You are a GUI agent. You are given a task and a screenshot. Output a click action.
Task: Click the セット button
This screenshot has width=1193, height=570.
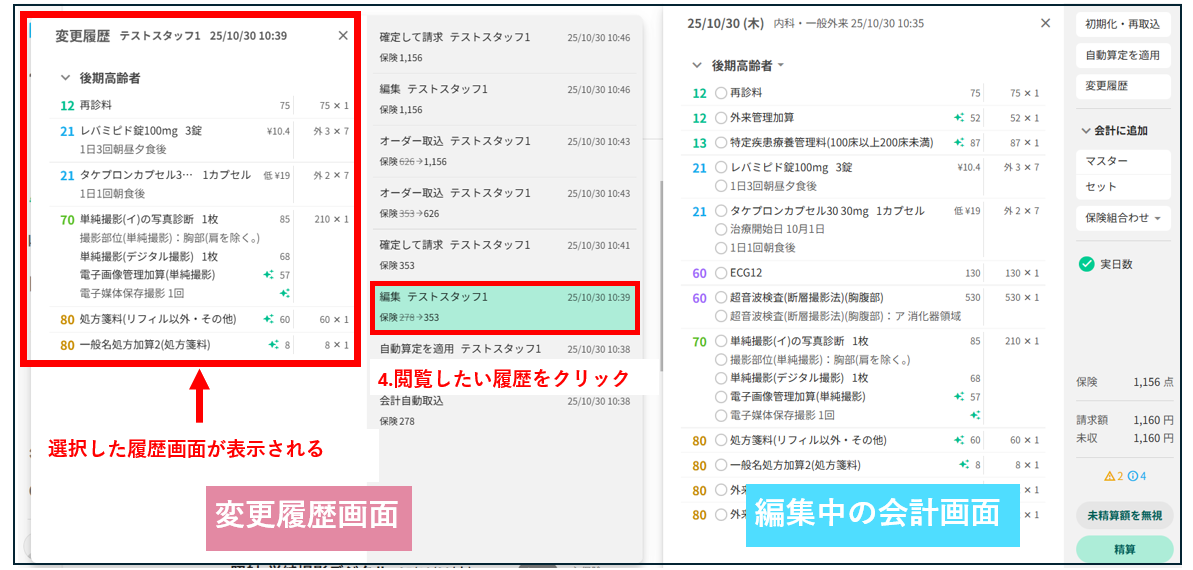(x=1123, y=186)
